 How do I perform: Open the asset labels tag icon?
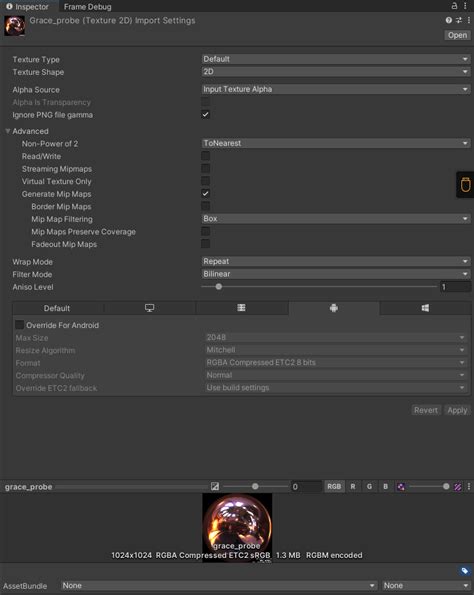pos(465,571)
